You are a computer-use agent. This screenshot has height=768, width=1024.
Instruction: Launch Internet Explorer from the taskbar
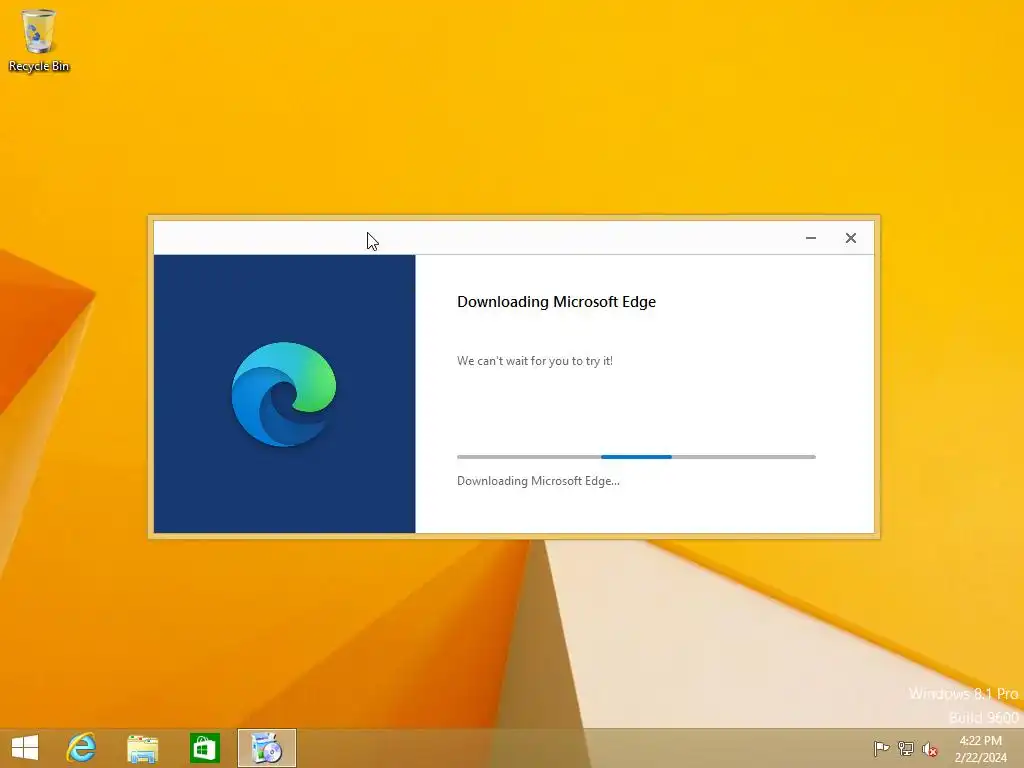tap(82, 748)
